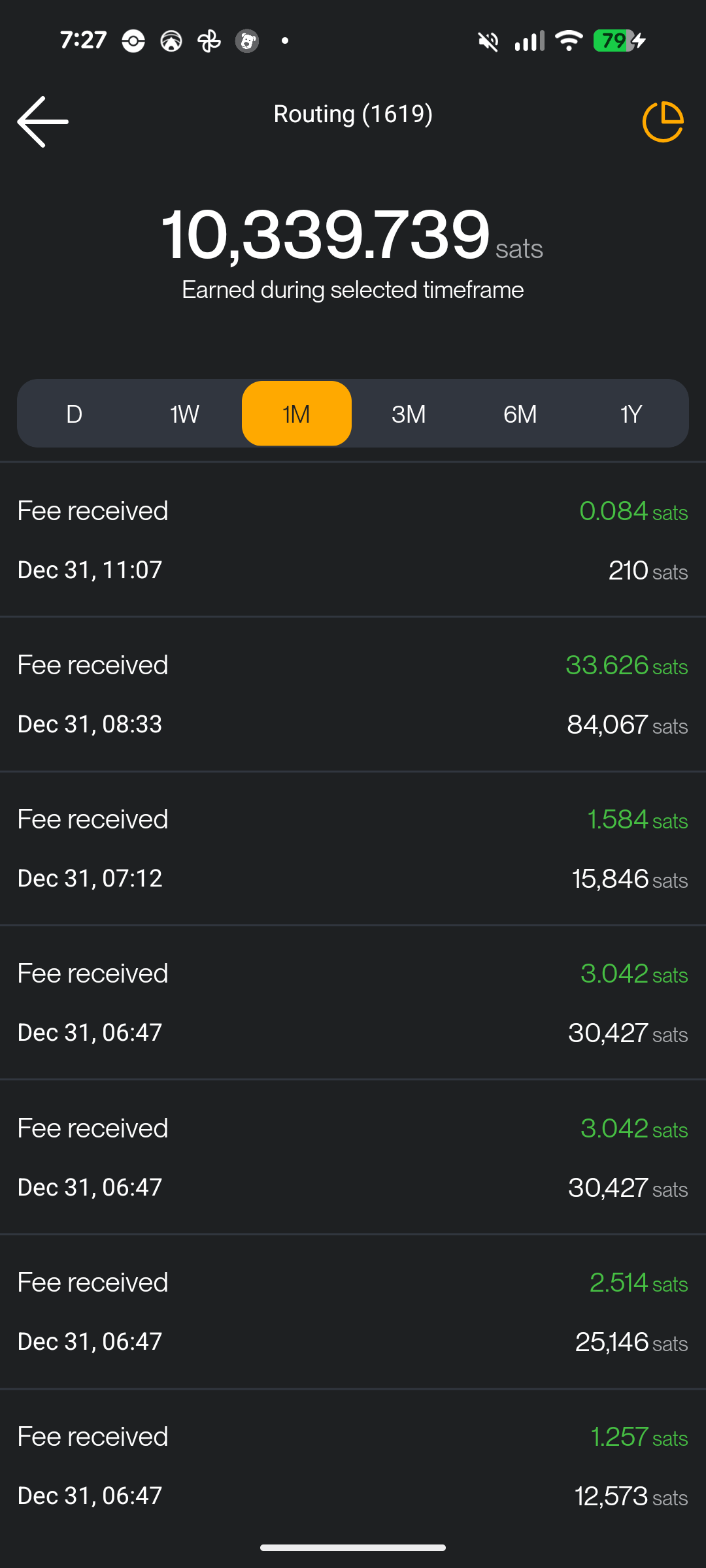
Task: Open the Dec 31, 11:07 fee entry
Action: pyautogui.click(x=353, y=540)
